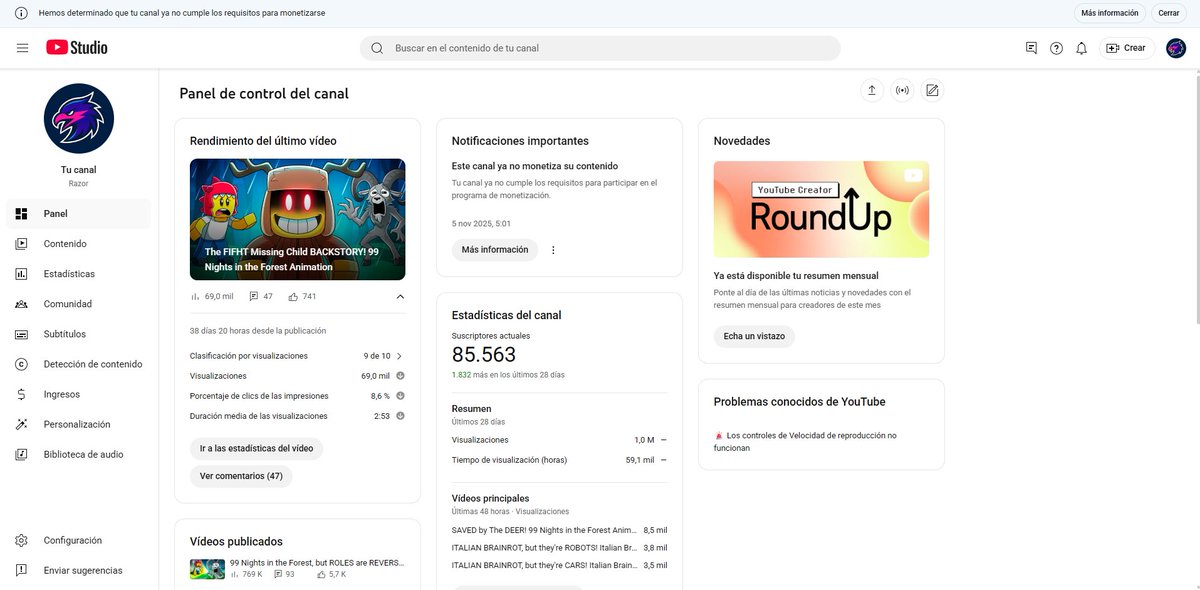Open Ingresos in the sidebar
1200x590 pixels.
(x=79, y=394)
